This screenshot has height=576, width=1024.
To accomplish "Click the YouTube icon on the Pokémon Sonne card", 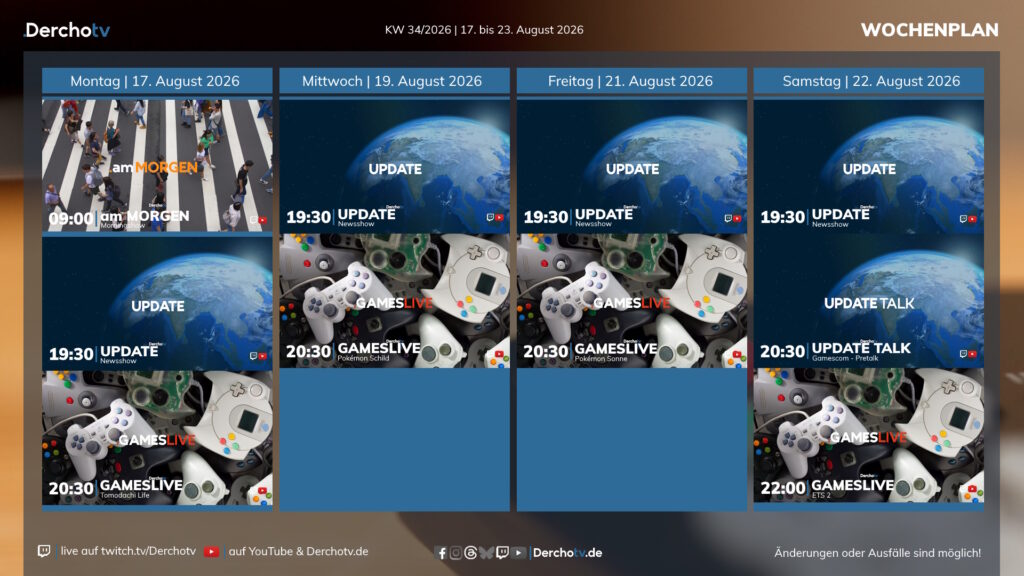I will click(x=737, y=354).
